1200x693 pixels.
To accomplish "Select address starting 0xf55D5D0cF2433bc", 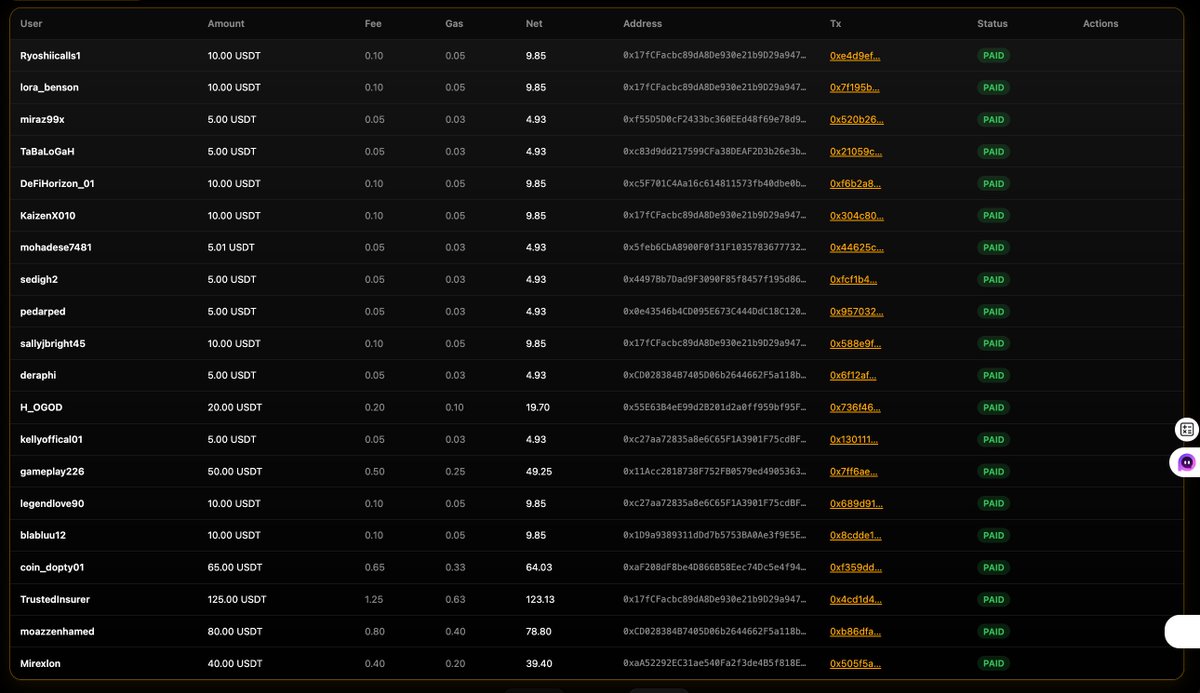I will point(715,120).
